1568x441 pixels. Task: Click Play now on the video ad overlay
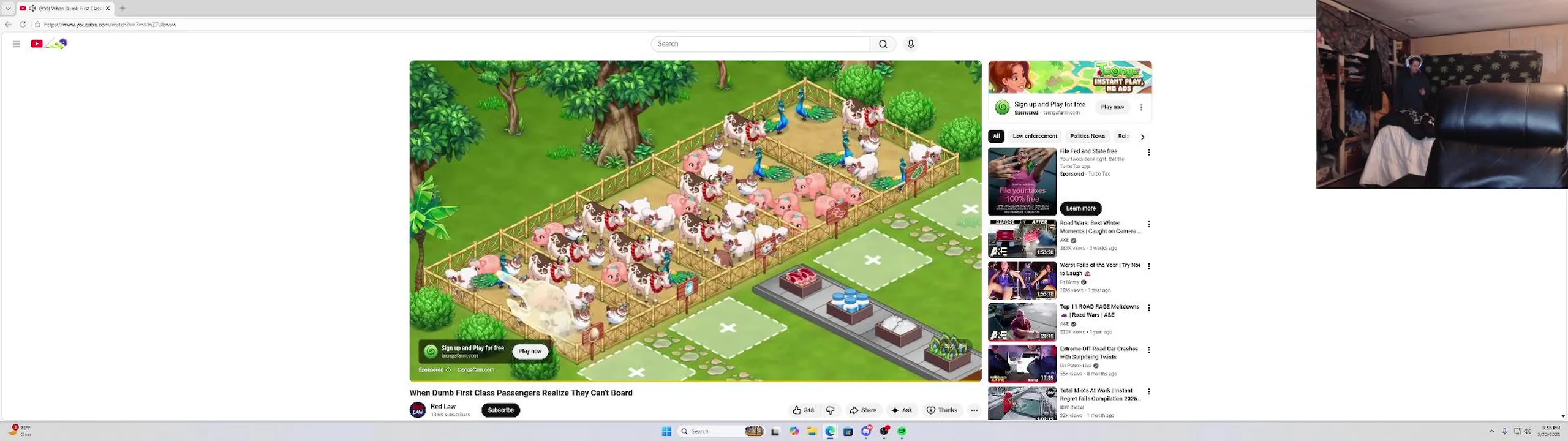pos(530,351)
